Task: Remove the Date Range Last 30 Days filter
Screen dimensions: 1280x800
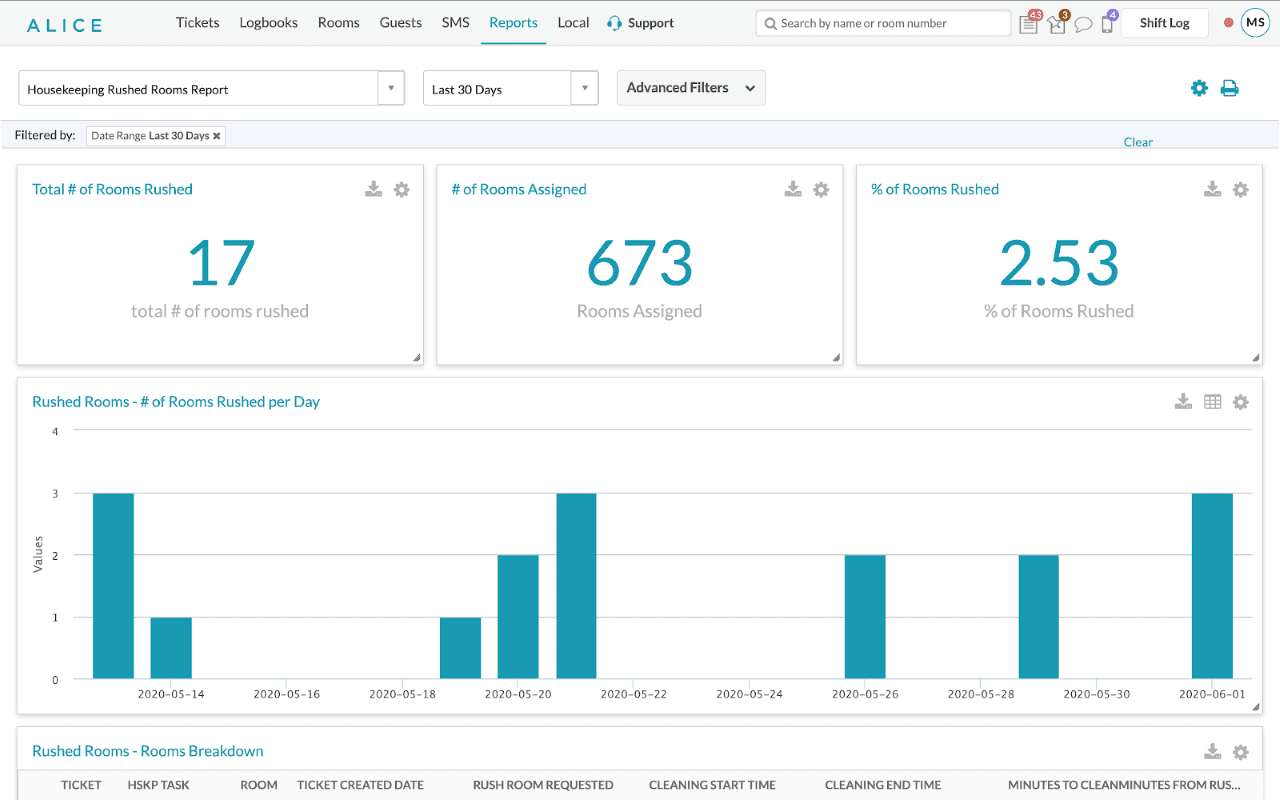Action: tap(216, 136)
